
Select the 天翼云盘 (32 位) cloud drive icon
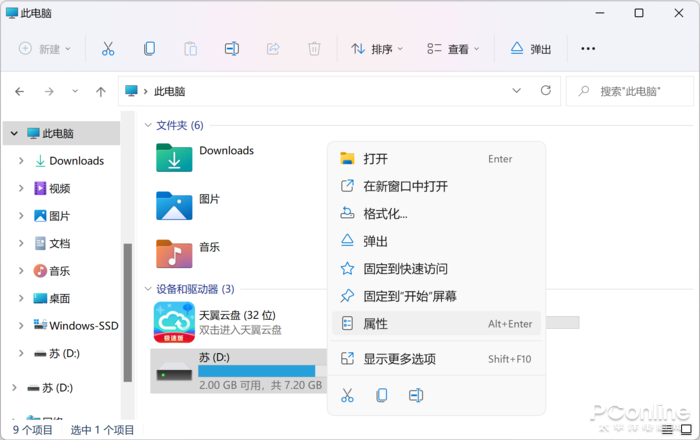click(x=174, y=322)
